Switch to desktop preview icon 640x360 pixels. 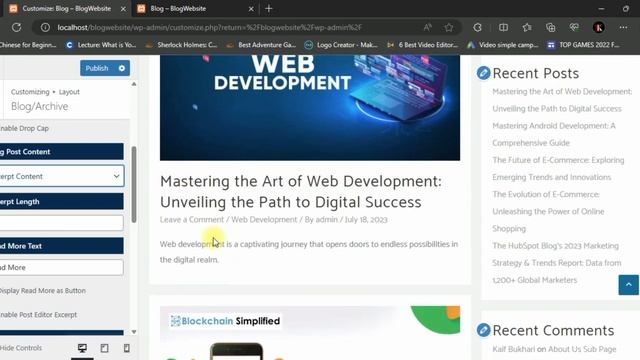82,348
